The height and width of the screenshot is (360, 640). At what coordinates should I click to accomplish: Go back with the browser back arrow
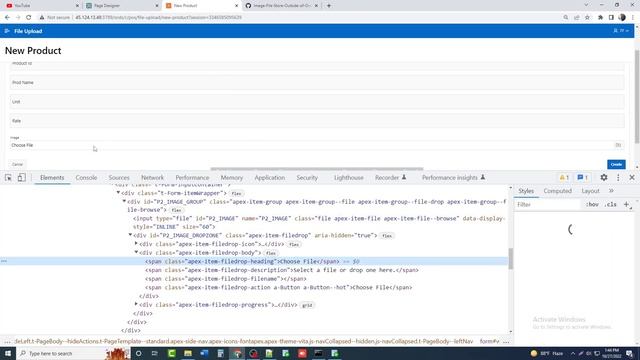pyautogui.click(x=7, y=18)
